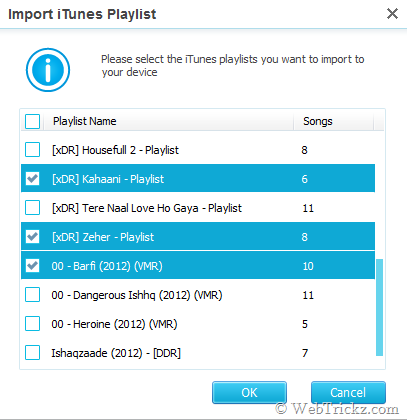Screen dimensions: 407x420
Task: Select the Ishaqzaade (2012) - [DDR] row
Action: 198,353
